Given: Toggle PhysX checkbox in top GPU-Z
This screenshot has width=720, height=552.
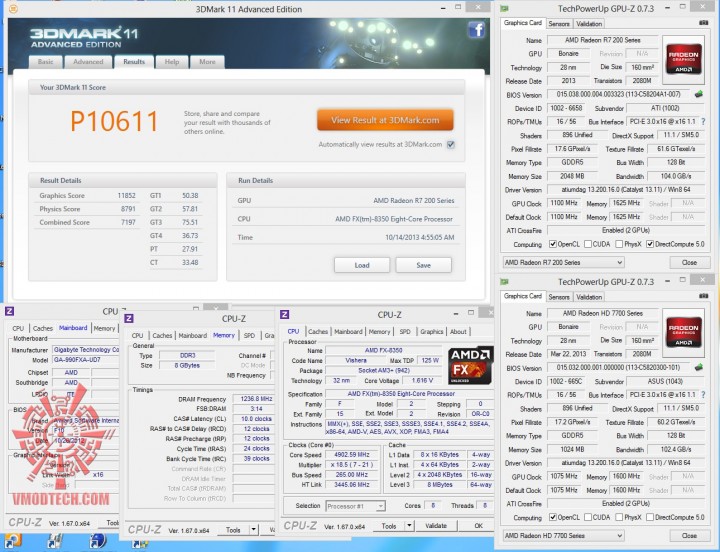Looking at the screenshot, I should (x=619, y=244).
